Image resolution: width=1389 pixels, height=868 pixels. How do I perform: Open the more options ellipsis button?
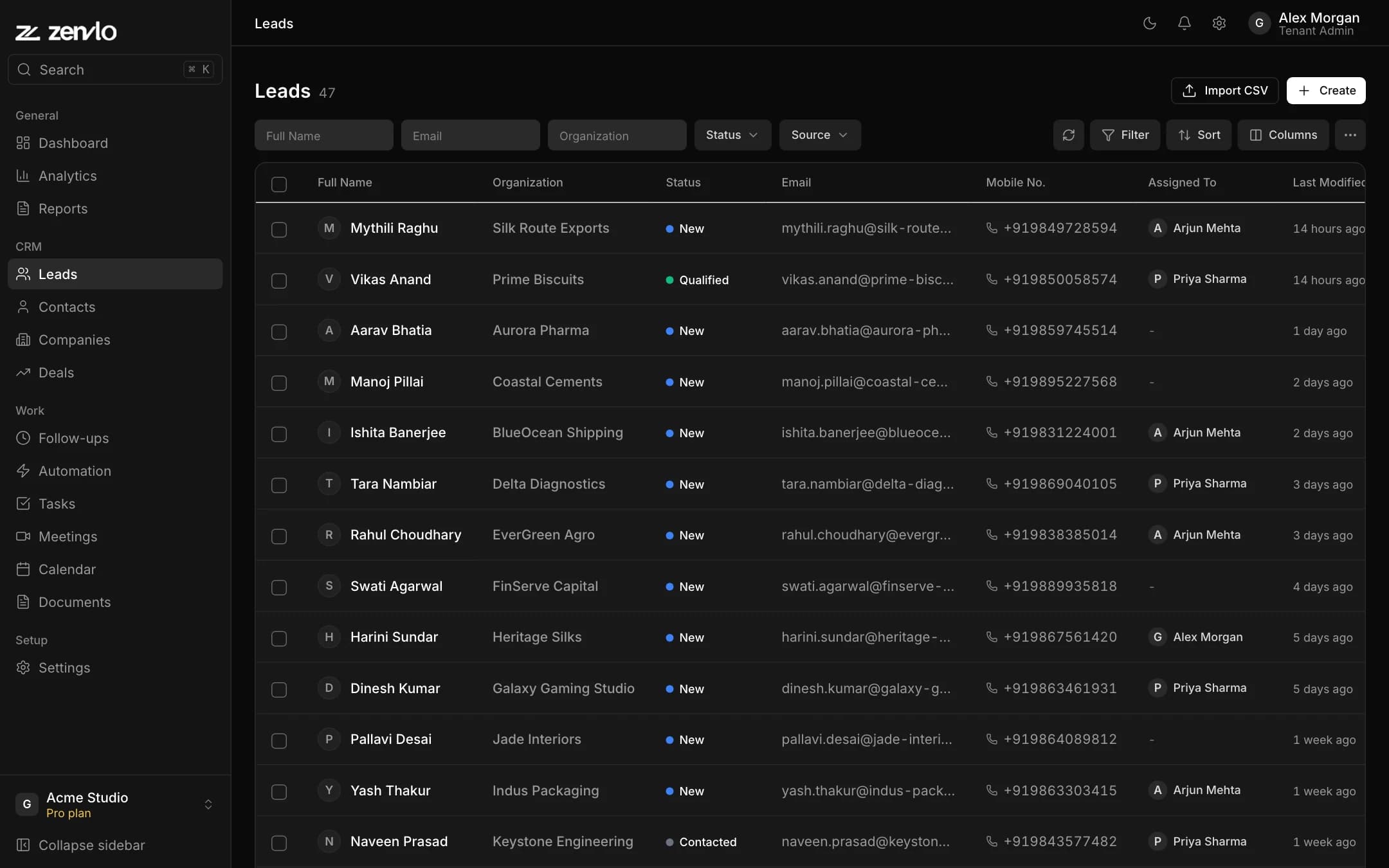(x=1350, y=135)
